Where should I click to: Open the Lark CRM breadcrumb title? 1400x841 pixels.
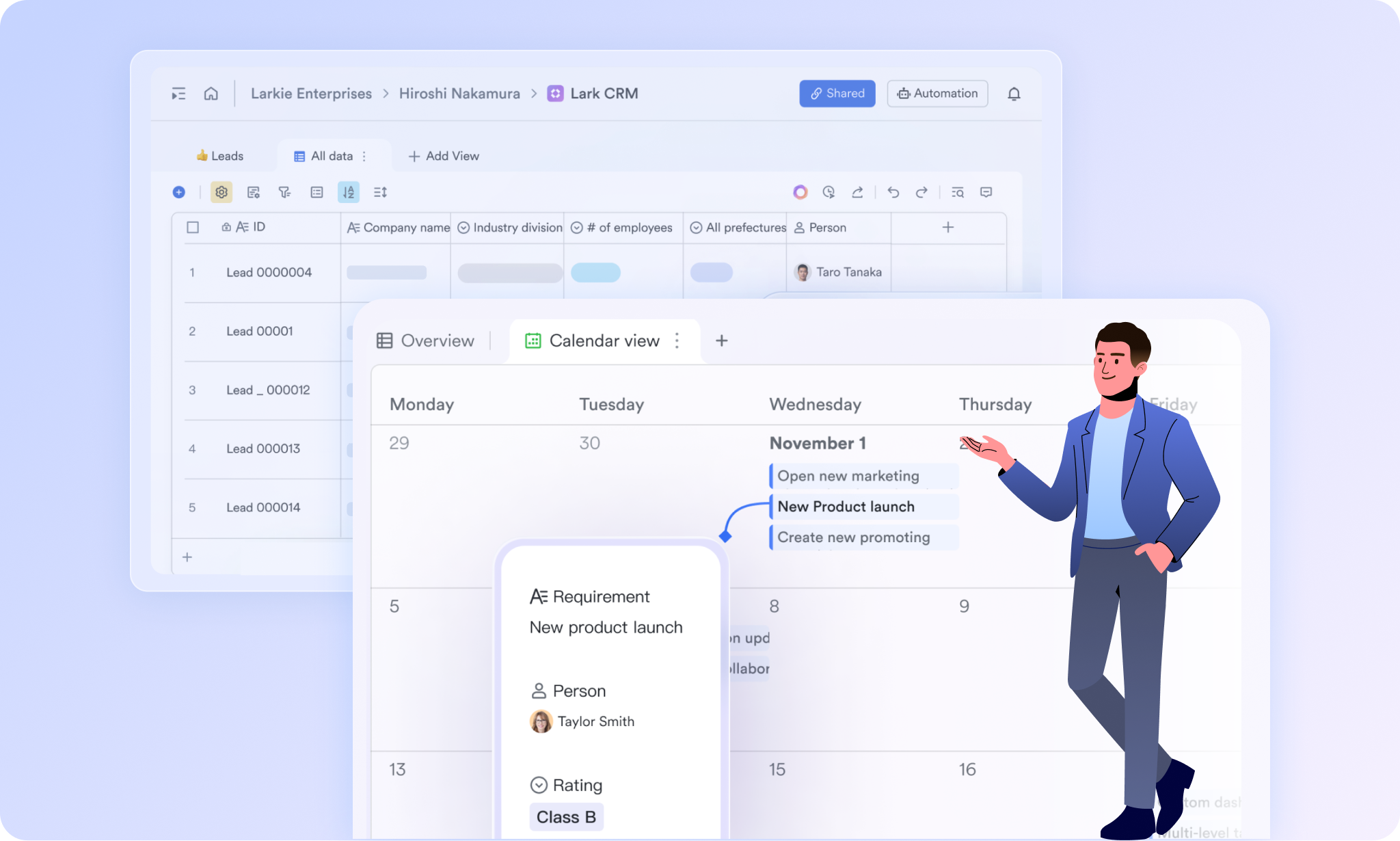click(x=604, y=94)
